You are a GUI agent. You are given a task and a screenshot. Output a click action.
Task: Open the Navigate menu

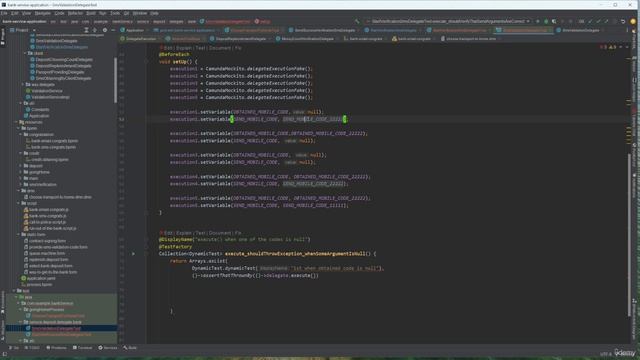click(x=42, y=13)
